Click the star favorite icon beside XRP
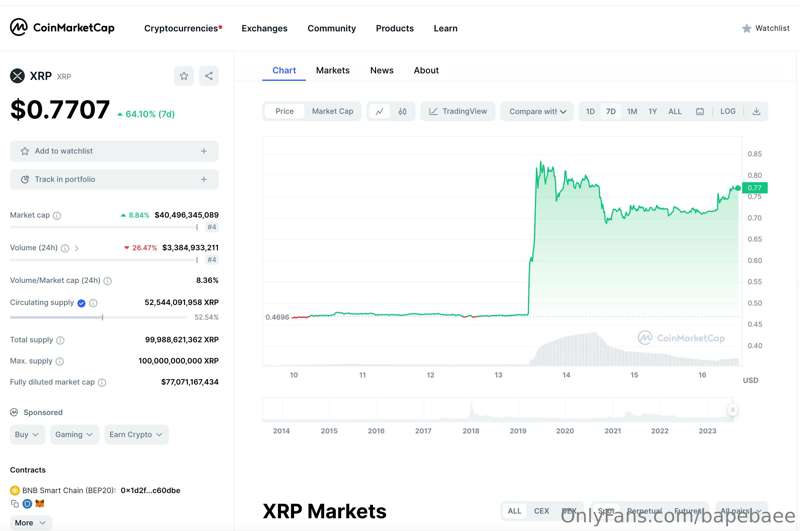The height and width of the screenshot is (531, 800). pos(184,76)
